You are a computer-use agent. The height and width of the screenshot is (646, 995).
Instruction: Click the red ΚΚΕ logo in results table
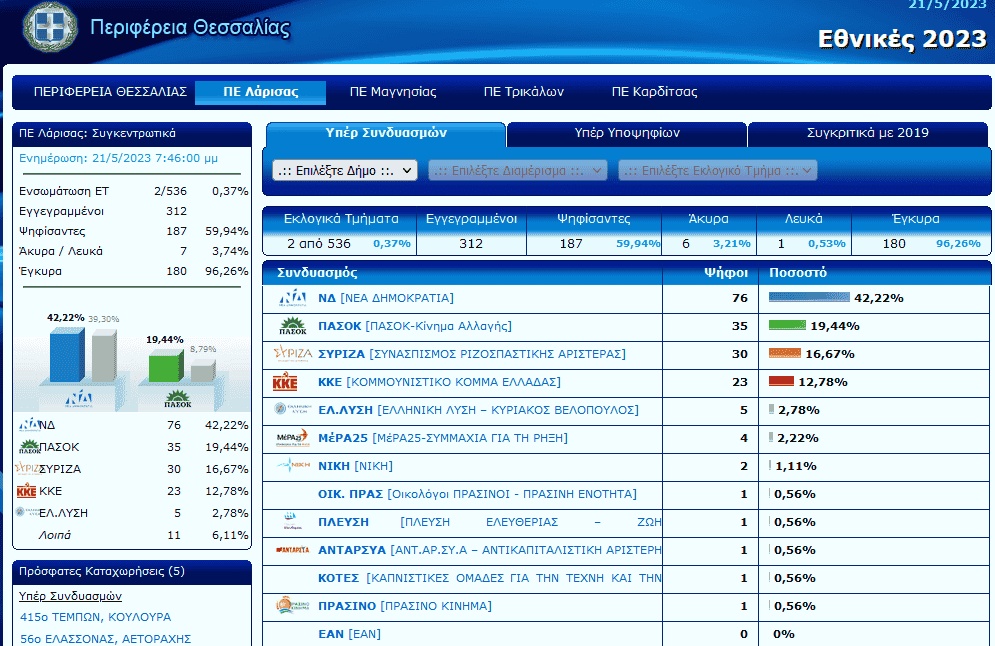285,382
